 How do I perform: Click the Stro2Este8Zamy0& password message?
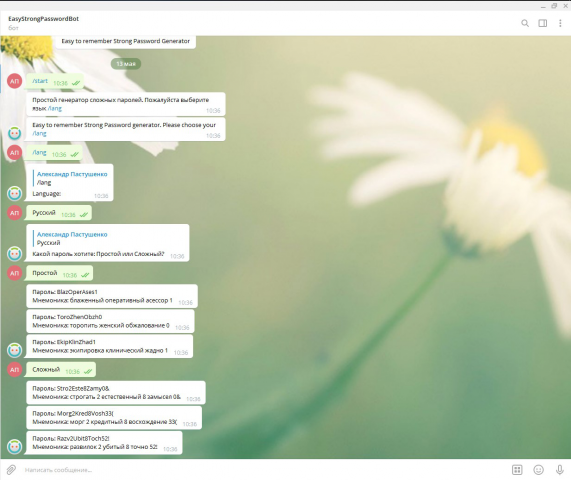point(116,393)
